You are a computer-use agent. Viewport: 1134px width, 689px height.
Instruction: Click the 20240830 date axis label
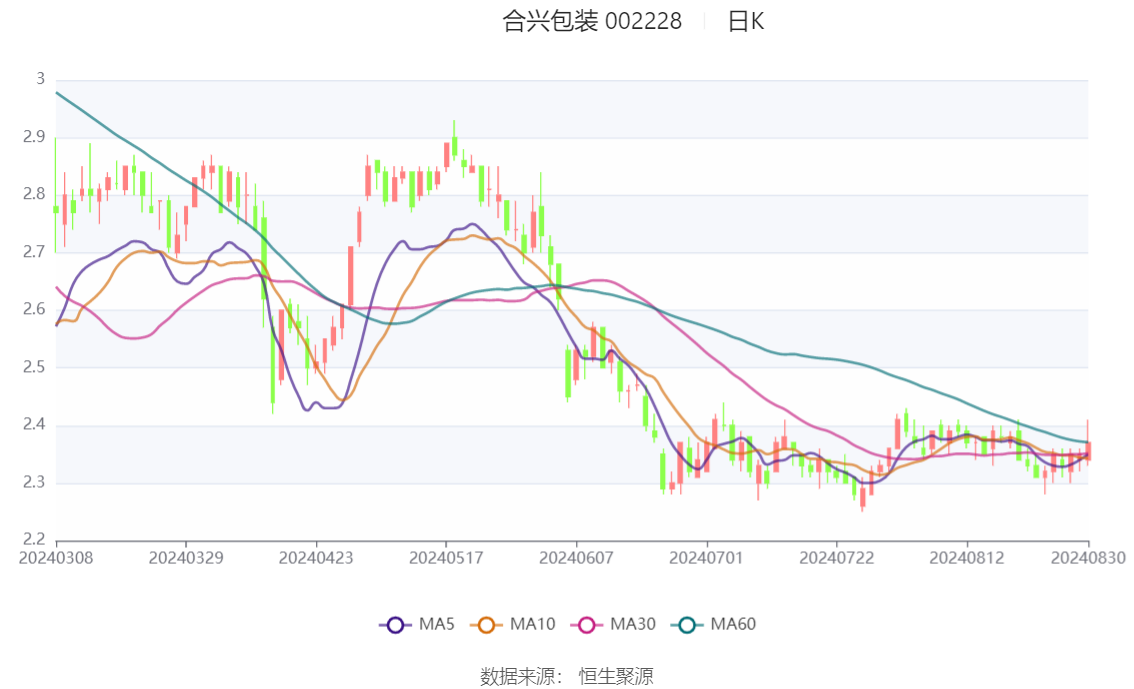(1088, 557)
